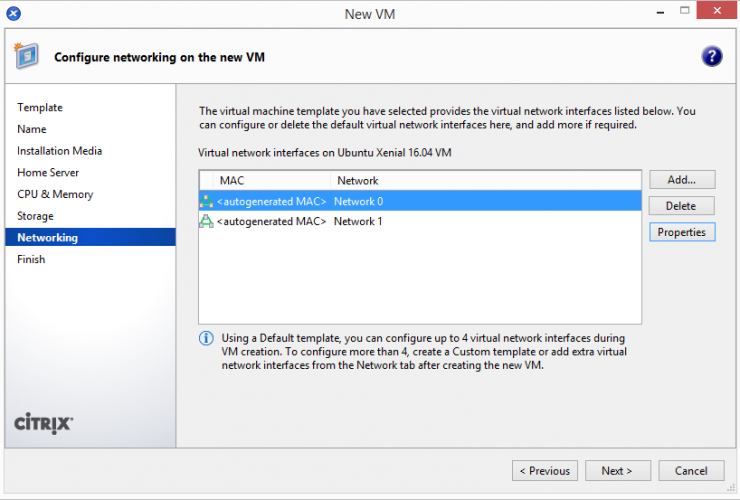
Task: Open Properties for selected interface
Action: coord(681,232)
